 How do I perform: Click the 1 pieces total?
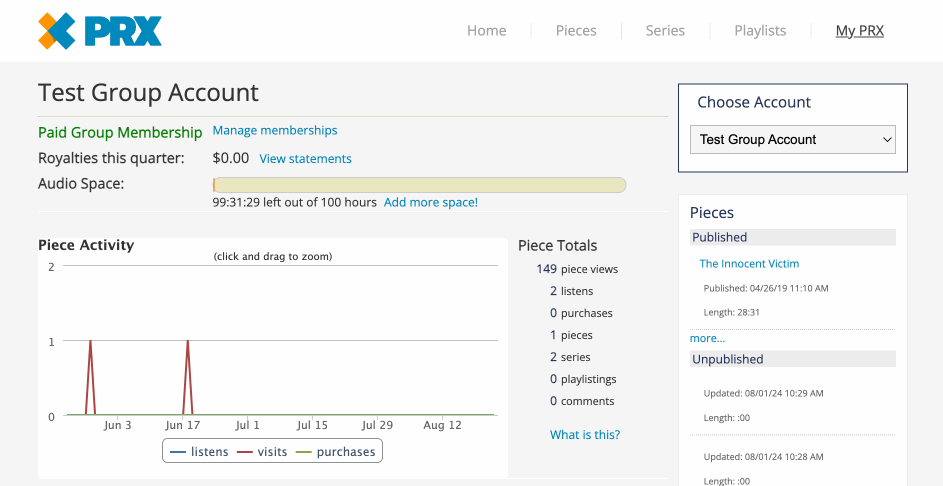point(571,335)
